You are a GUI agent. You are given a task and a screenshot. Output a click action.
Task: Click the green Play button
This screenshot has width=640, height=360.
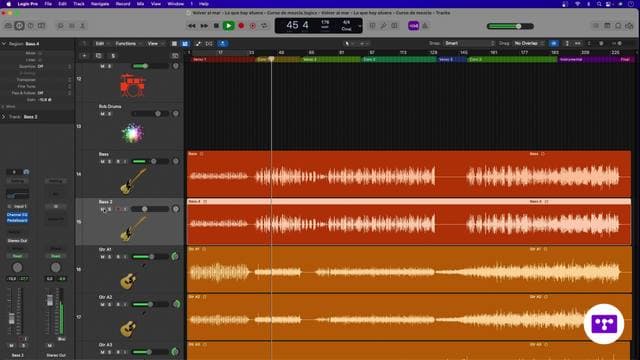(229, 26)
